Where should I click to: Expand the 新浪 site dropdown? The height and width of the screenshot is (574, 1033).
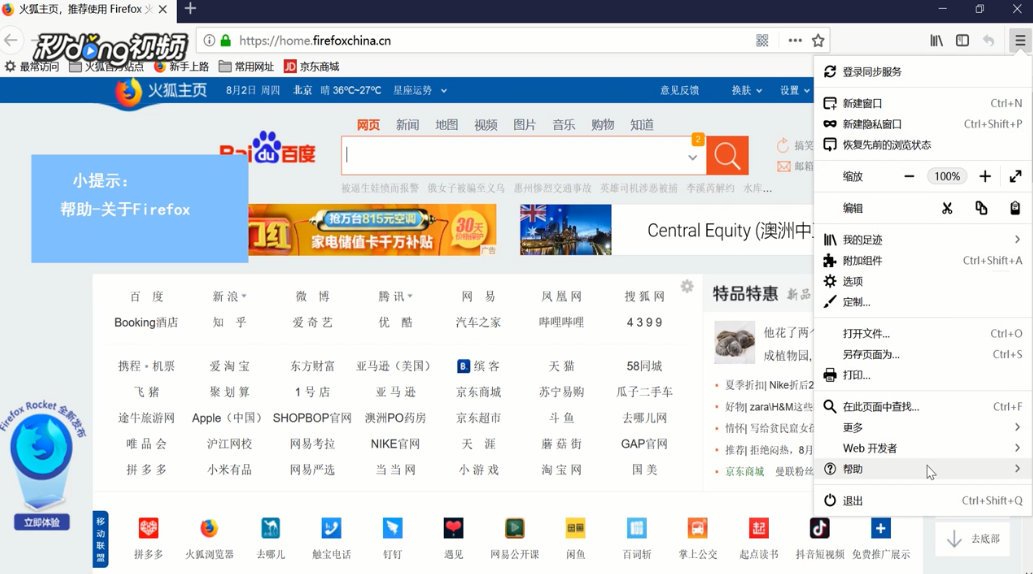(244, 297)
